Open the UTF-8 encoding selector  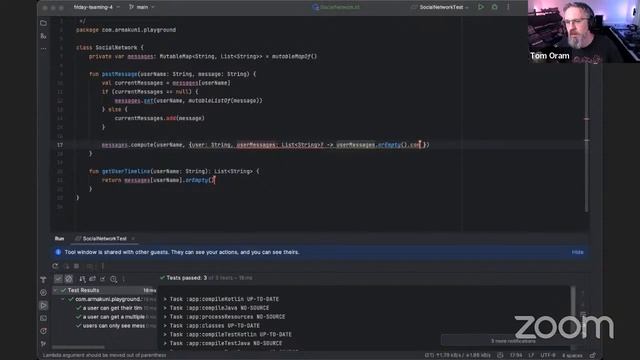pyautogui.click(x=548, y=355)
